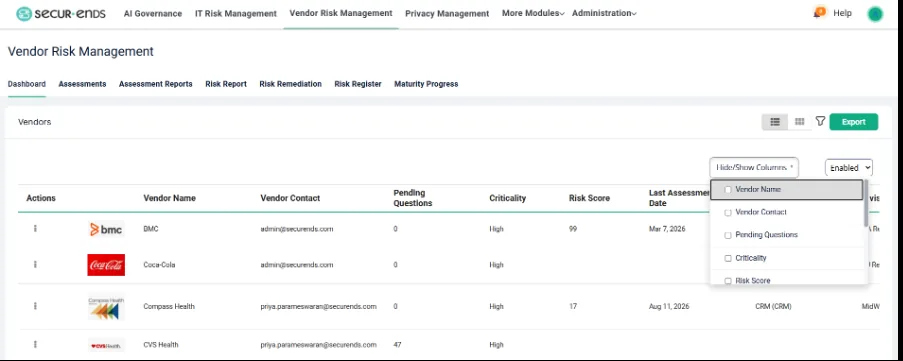
Task: Click the date Mar 7, 2026
Action: point(667,229)
